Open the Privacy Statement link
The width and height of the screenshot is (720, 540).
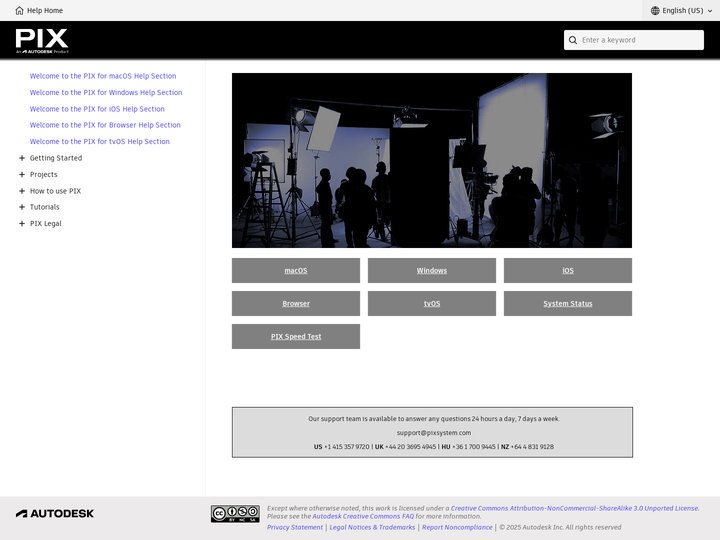click(295, 527)
